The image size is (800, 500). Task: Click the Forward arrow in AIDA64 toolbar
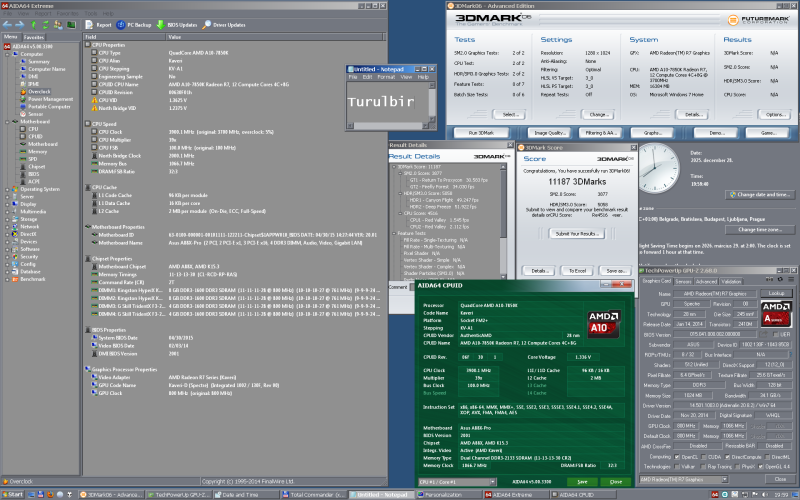point(19,24)
